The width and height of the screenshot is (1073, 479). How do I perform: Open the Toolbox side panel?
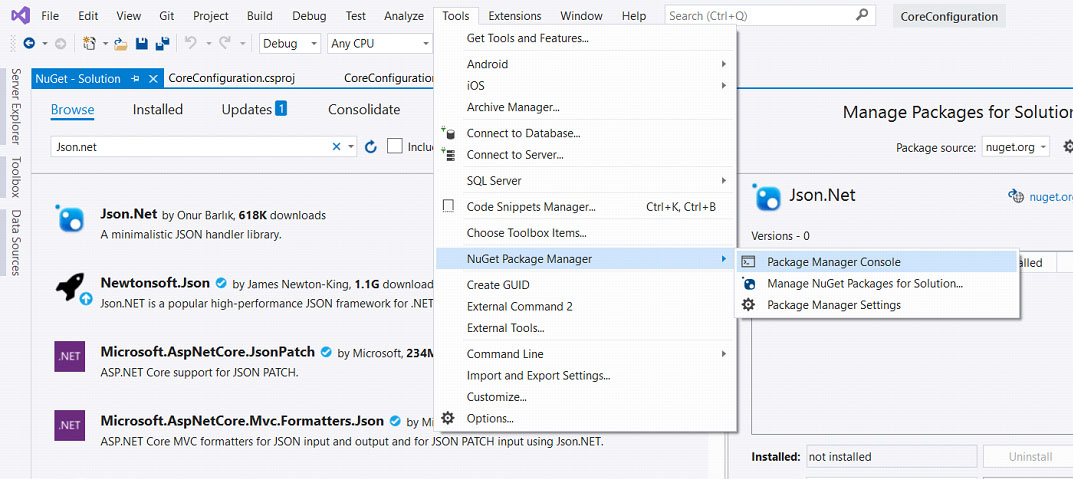pyautogui.click(x=16, y=177)
